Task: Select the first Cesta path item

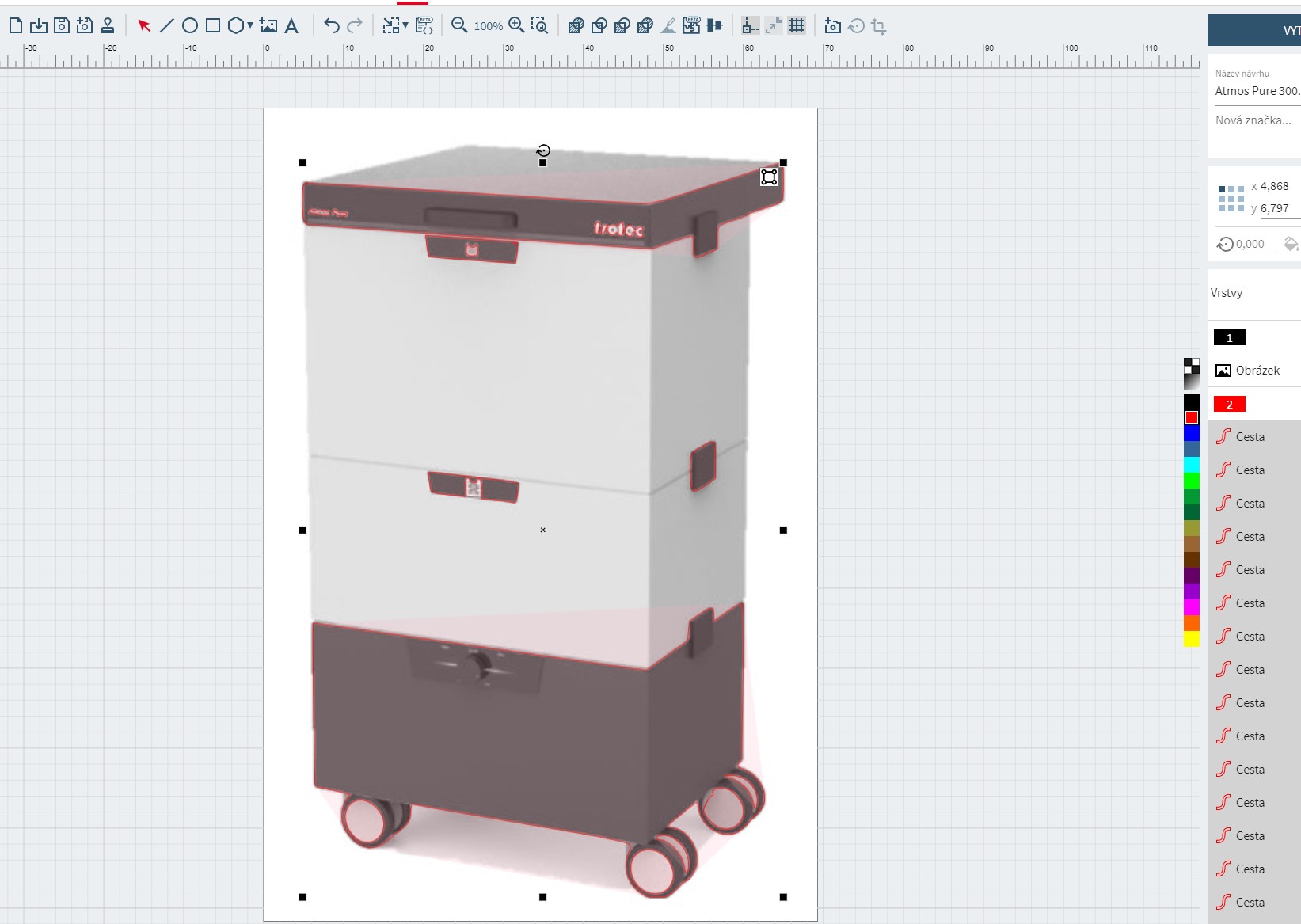Action: (x=1250, y=437)
